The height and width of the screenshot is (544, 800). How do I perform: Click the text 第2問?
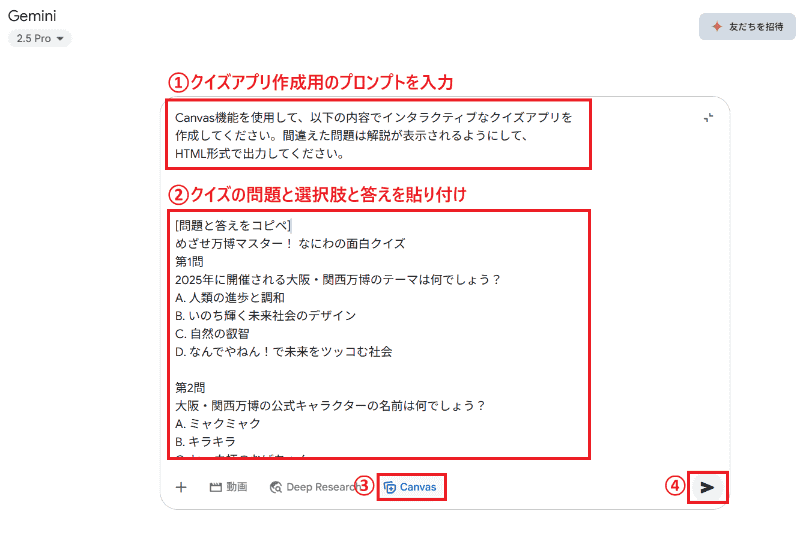(190, 387)
